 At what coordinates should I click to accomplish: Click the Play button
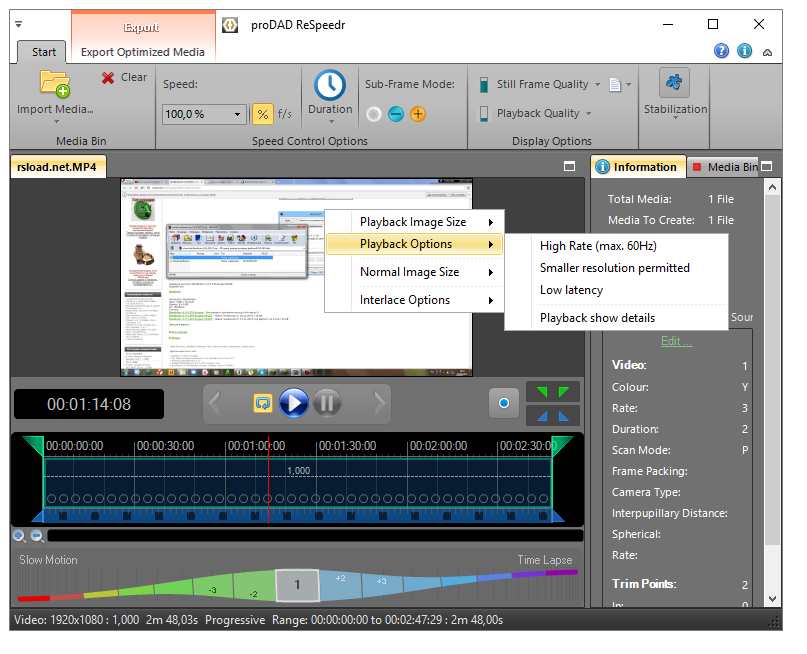point(294,403)
